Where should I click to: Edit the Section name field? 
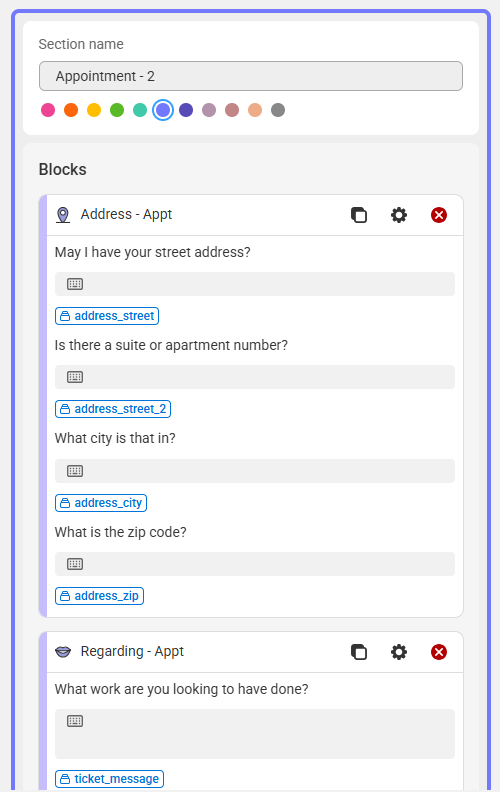coord(251,76)
